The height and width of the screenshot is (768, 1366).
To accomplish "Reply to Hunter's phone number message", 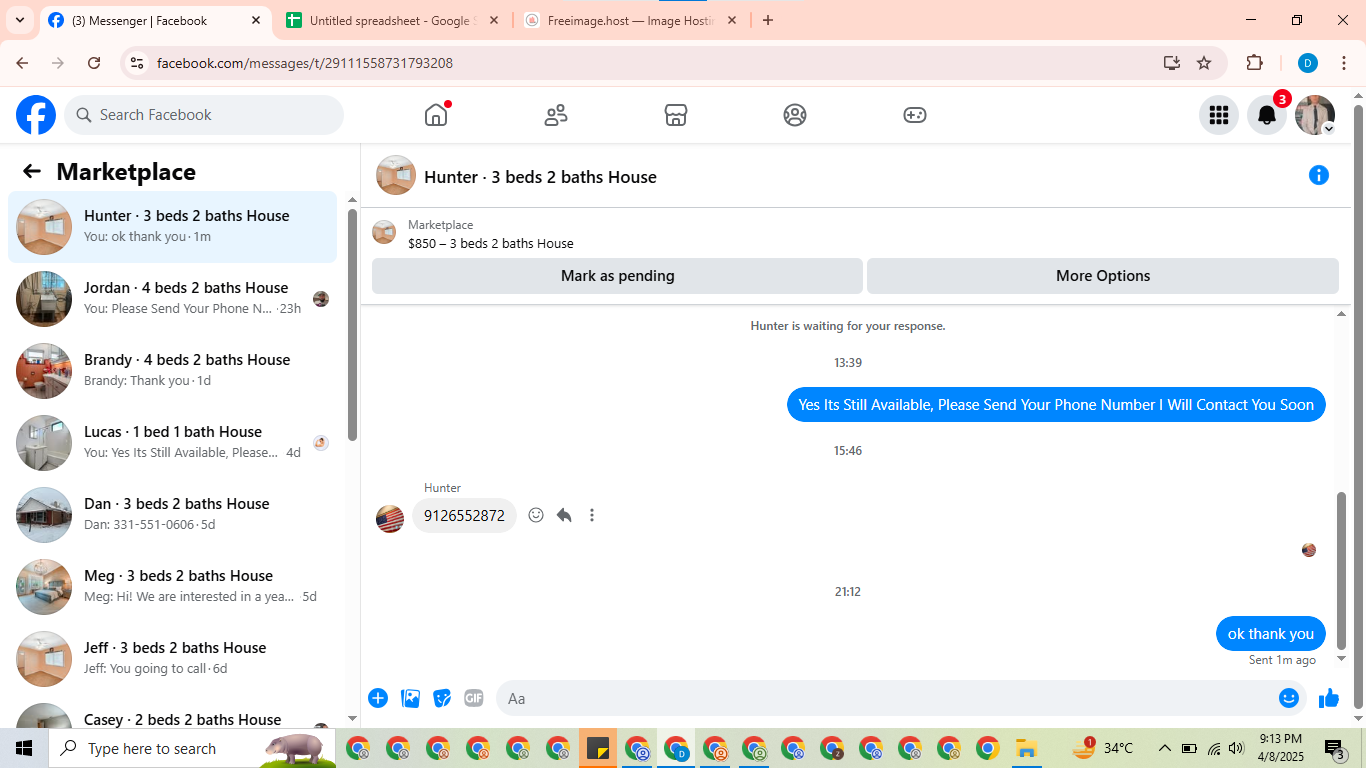I will (564, 515).
